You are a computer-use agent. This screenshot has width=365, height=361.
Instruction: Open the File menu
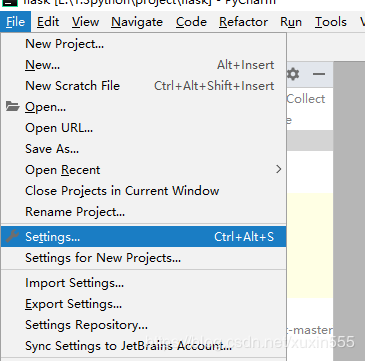15,22
